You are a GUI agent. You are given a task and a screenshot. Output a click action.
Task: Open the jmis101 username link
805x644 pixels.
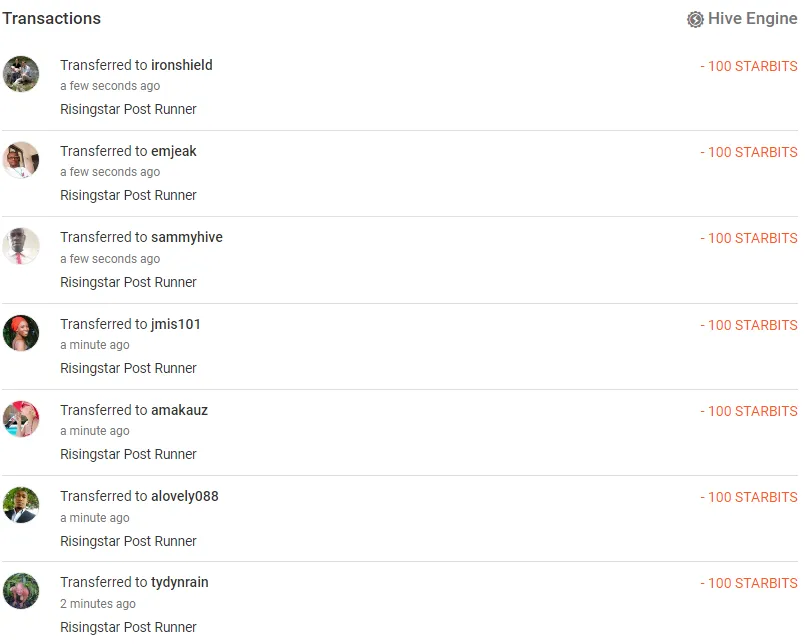click(176, 324)
